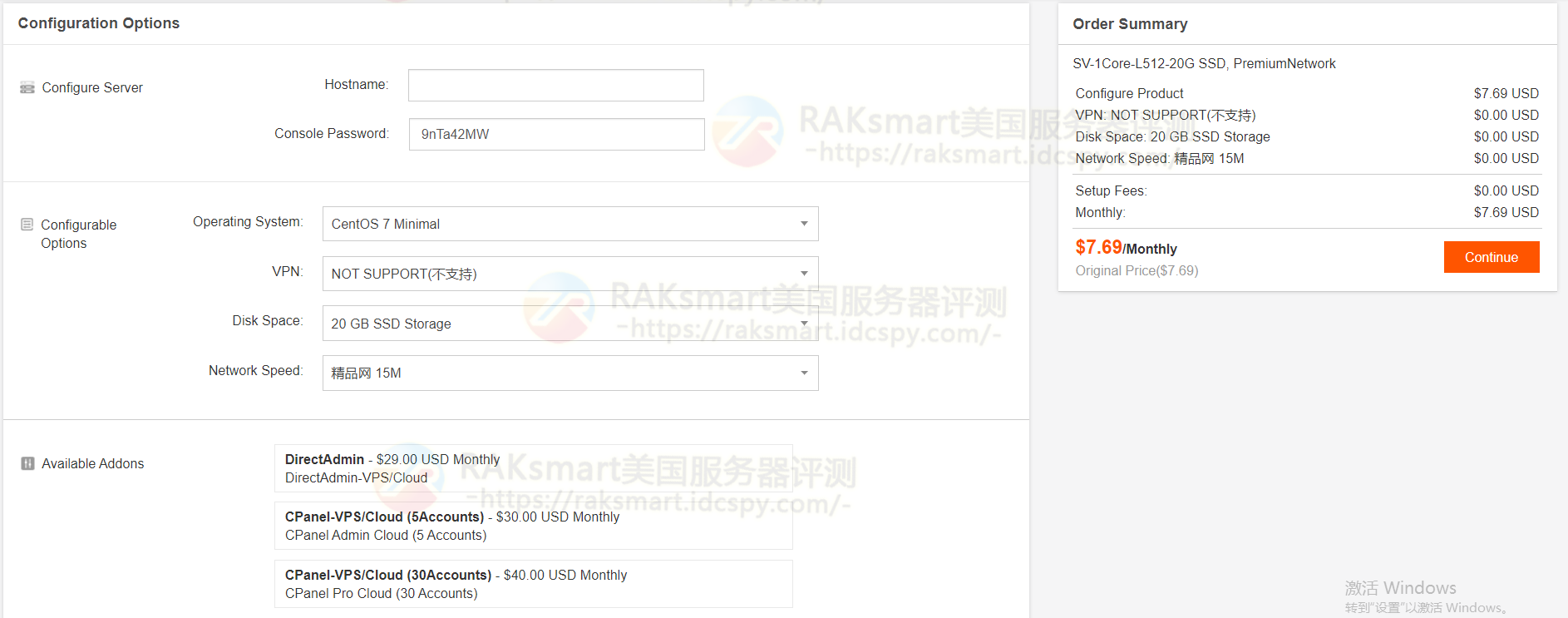Screen dimensions: 1568x618
Task: Click the Available Addons icon
Action: (x=27, y=463)
